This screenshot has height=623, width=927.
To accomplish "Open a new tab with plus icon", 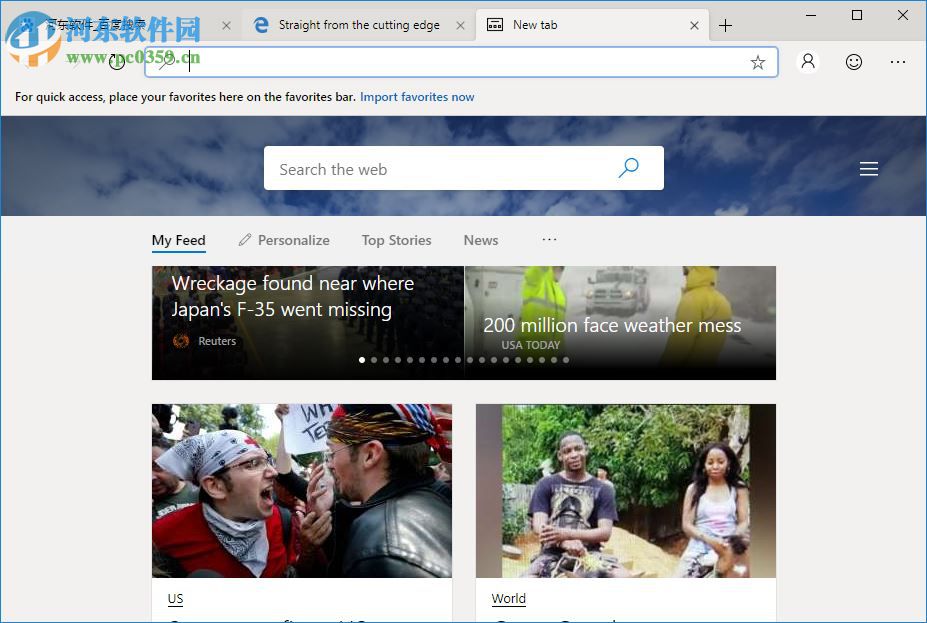I will (725, 25).
